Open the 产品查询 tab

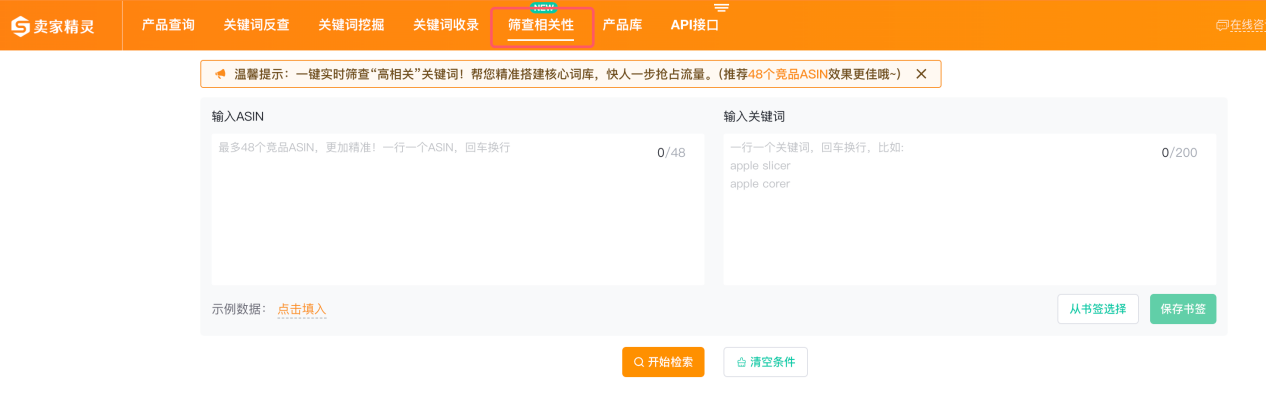[168, 25]
